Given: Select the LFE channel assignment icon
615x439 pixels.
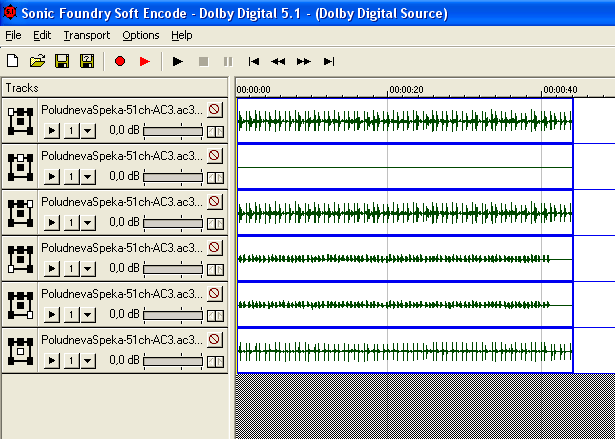Looking at the screenshot, I should pyautogui.click(x=20, y=351).
